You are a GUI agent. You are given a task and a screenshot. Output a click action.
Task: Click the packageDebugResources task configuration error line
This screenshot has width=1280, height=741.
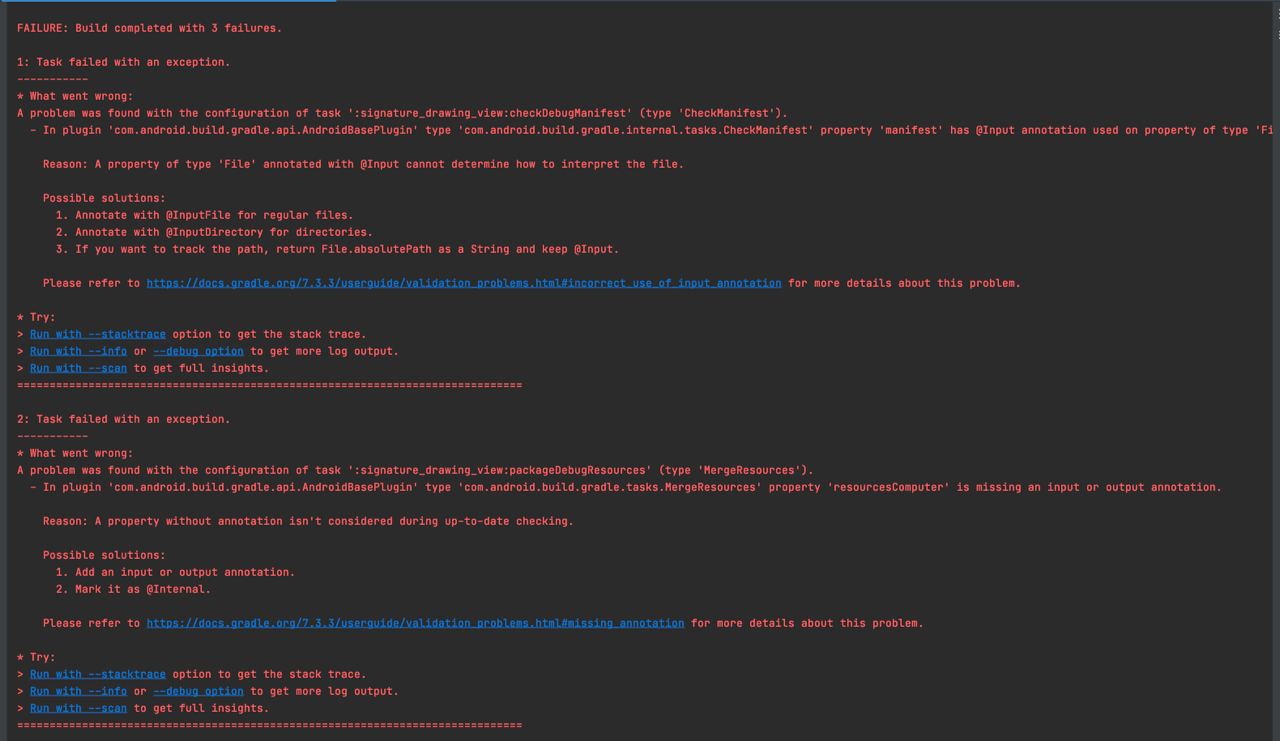pyautogui.click(x=415, y=470)
